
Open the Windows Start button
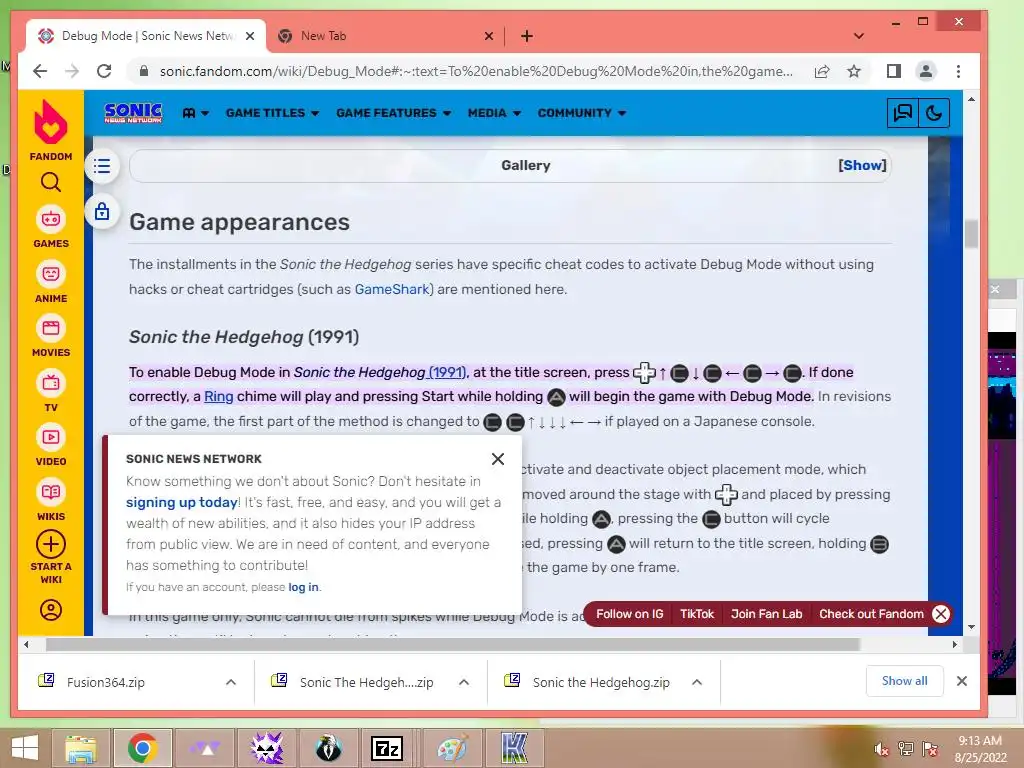coord(25,748)
